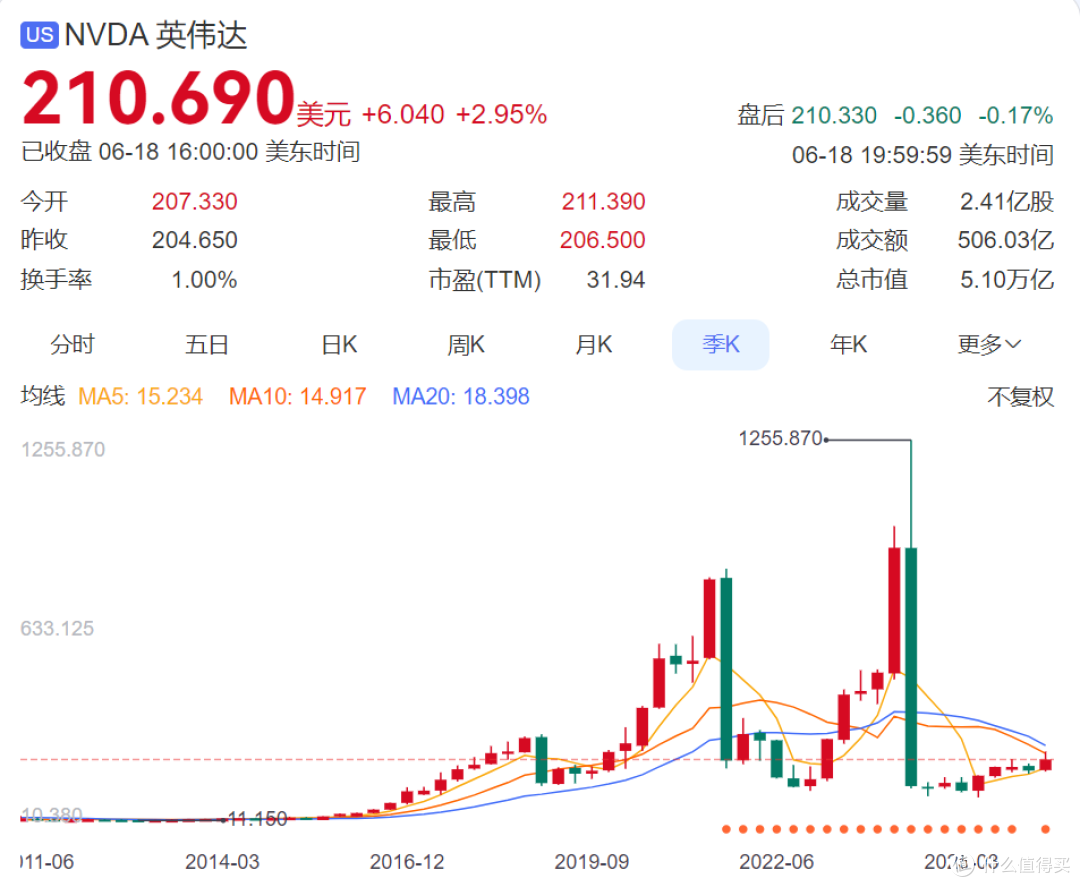Switch to the 分时 chart tab
Viewport: 1080px width, 887px height.
click(72, 344)
